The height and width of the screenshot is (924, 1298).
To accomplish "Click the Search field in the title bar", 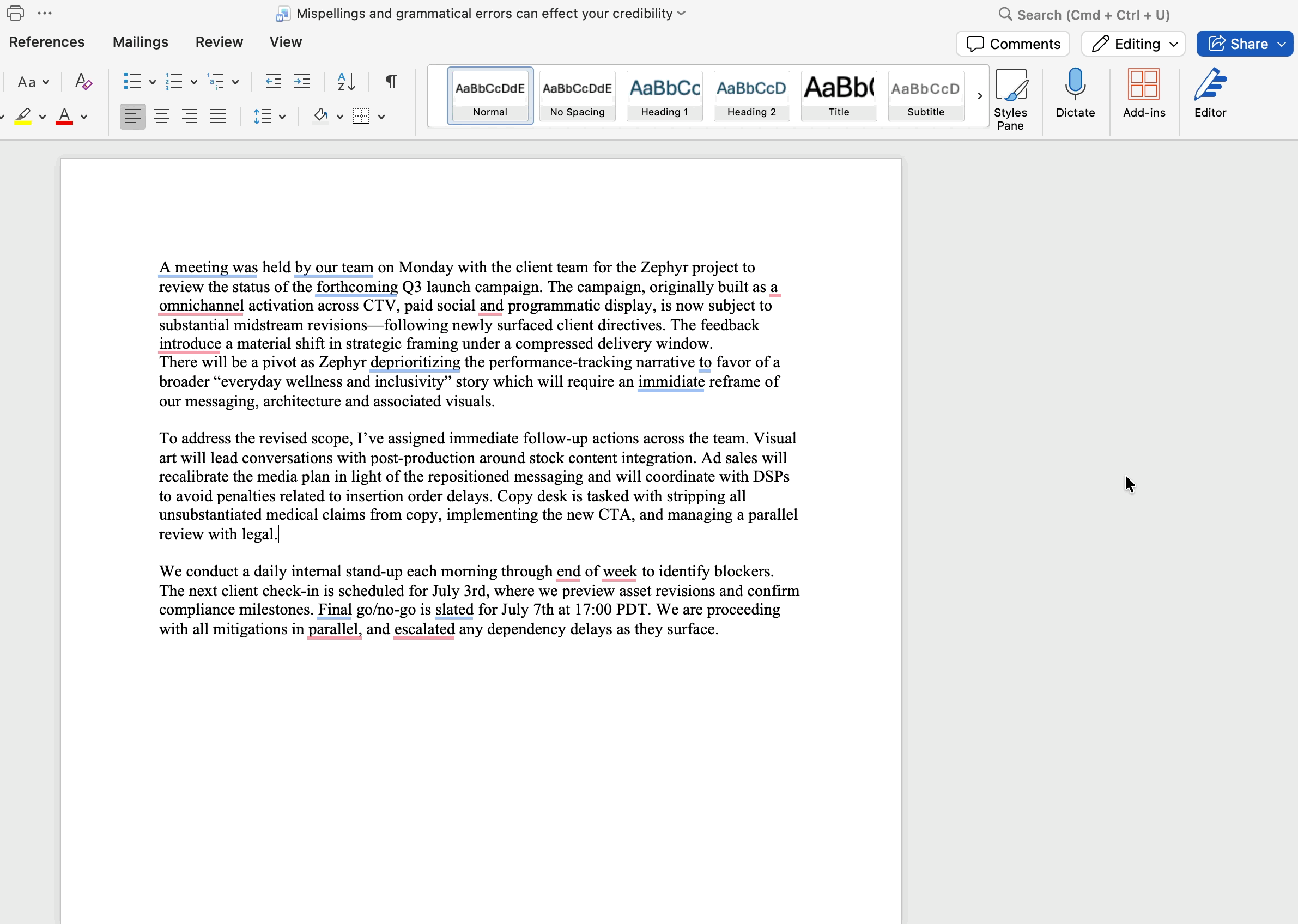I will click(x=1084, y=14).
